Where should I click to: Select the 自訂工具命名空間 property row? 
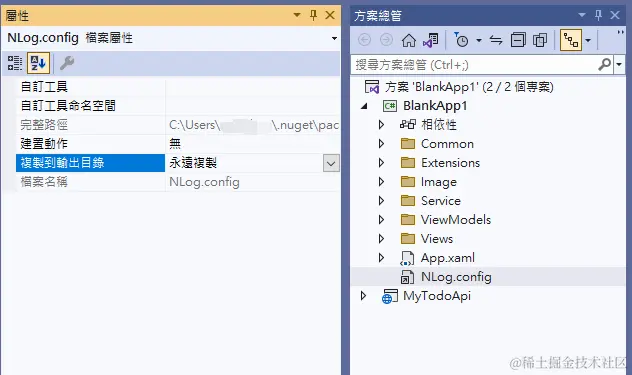178,106
